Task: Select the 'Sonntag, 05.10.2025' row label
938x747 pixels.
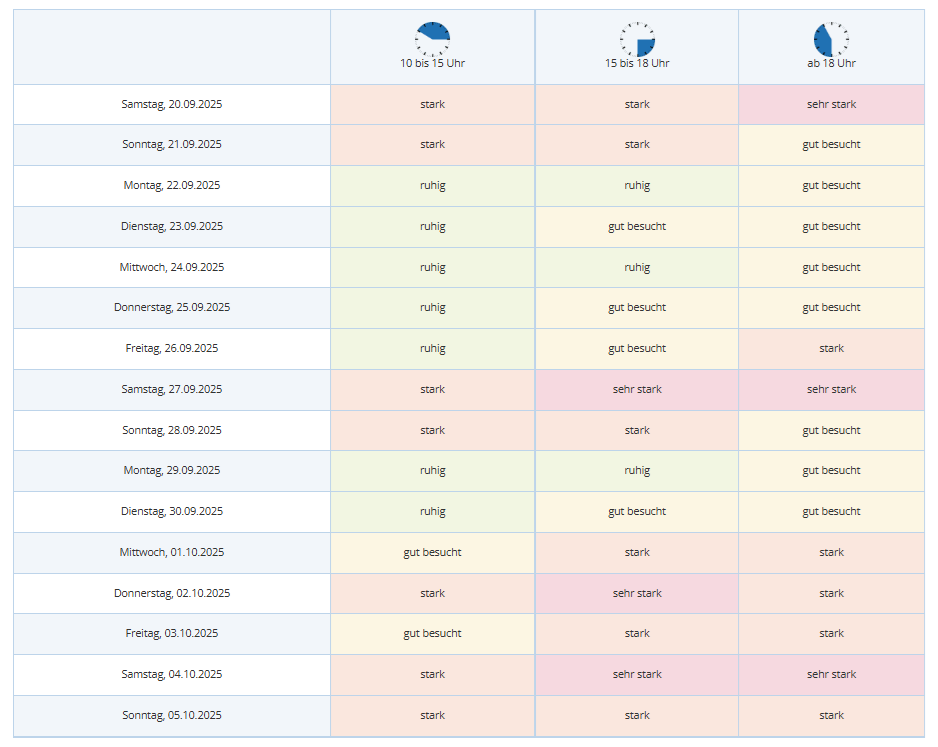Action: coord(172,715)
